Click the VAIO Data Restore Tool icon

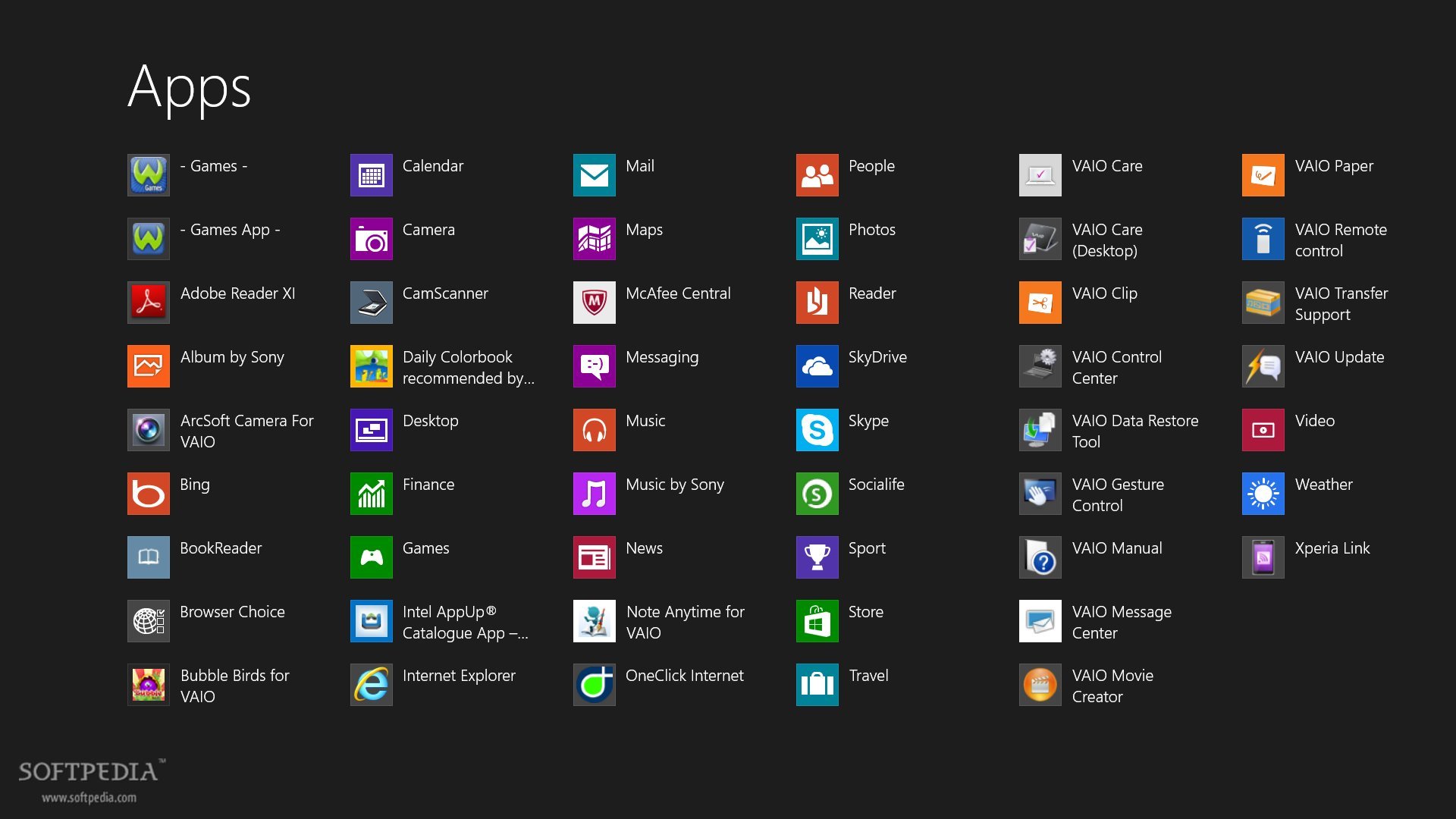(x=1040, y=430)
